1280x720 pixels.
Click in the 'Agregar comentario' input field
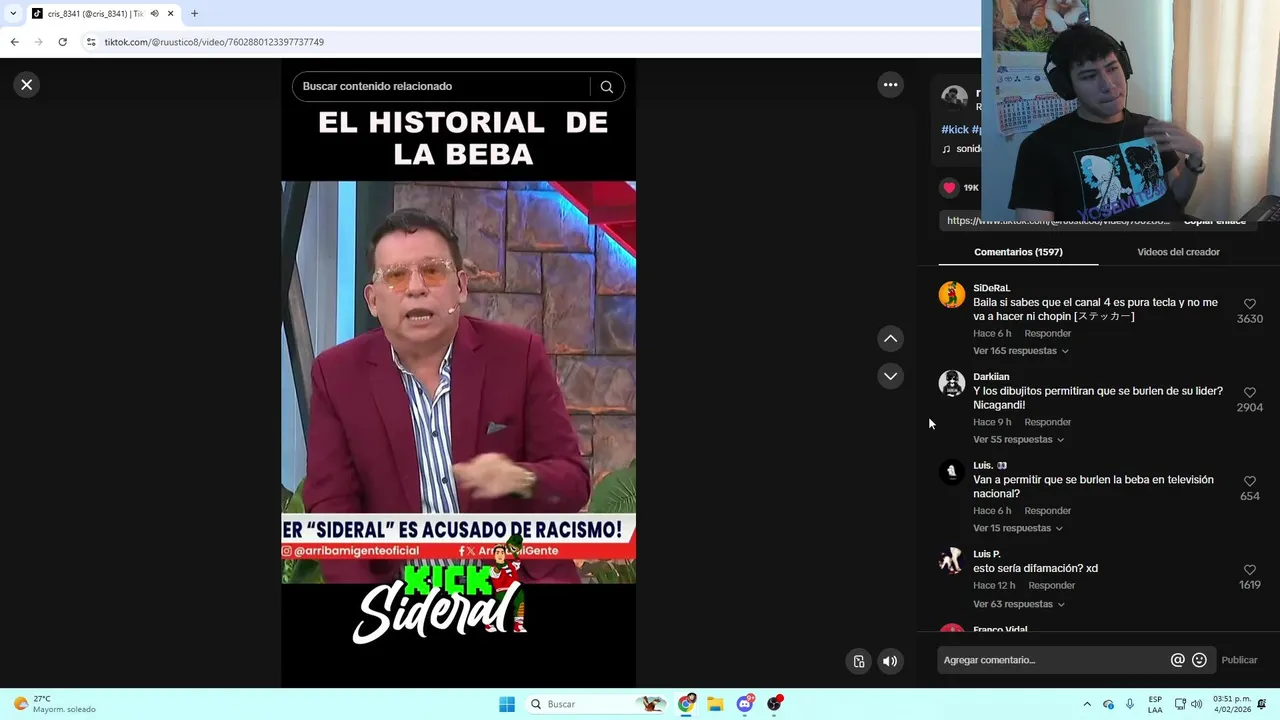(x=1052, y=660)
